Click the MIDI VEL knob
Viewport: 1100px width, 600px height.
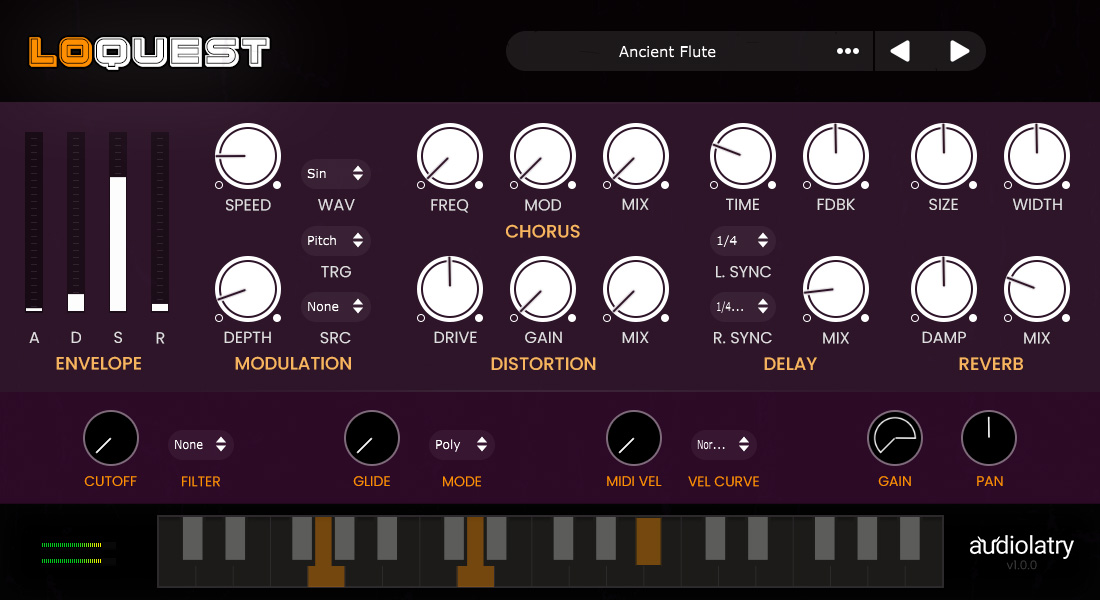633,438
